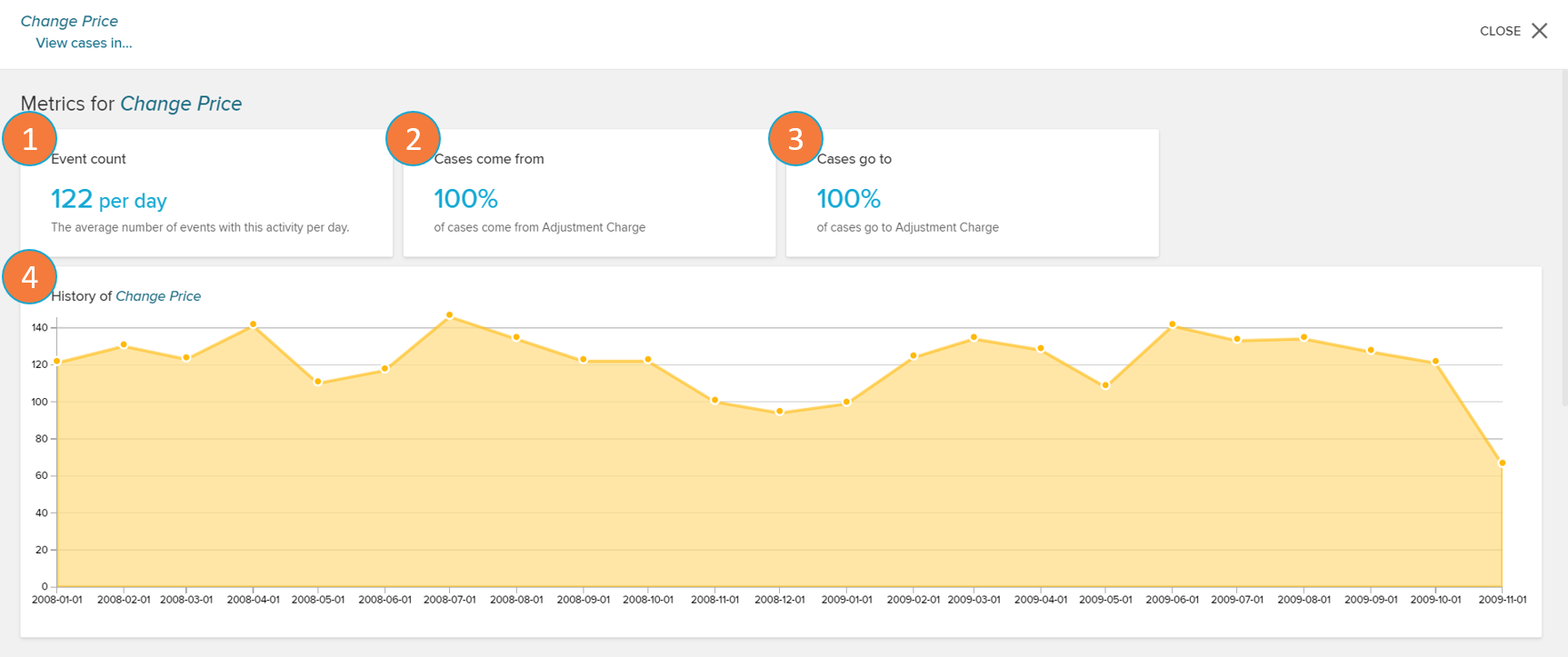Viewport: 1568px width, 657px height.
Task: Click the orange number 4 badge
Action: point(29,276)
